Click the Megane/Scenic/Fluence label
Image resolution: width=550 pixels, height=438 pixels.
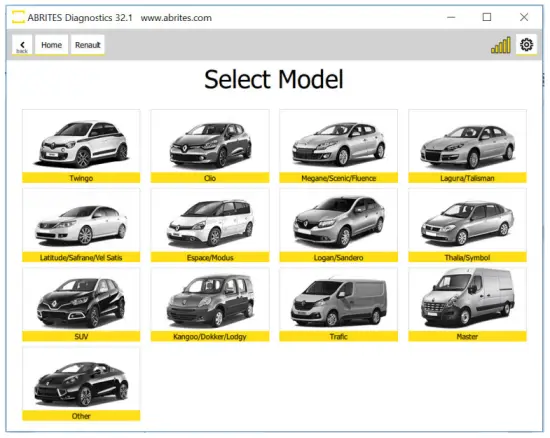click(338, 178)
